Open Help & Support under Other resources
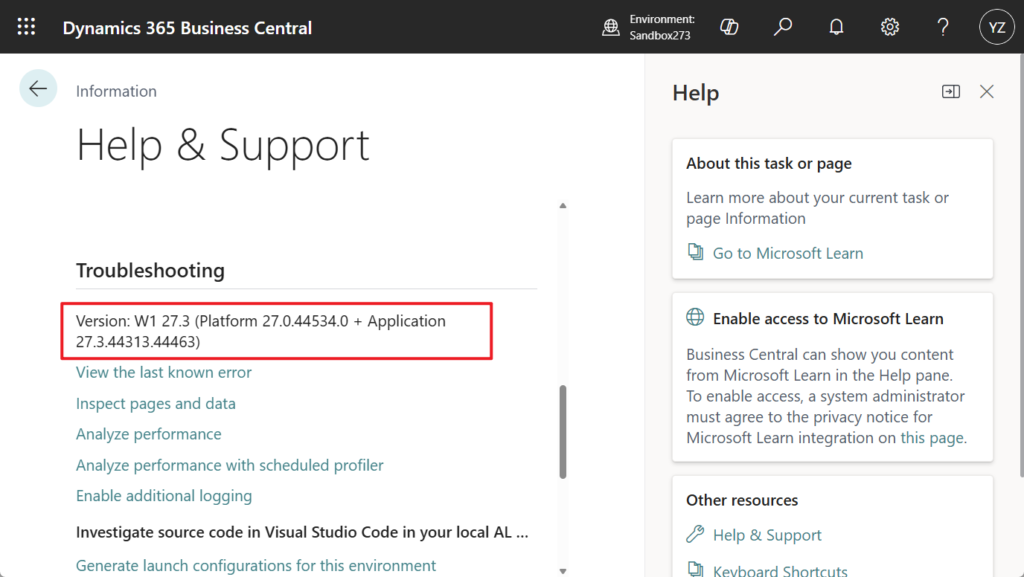This screenshot has height=577, width=1024. point(767,535)
